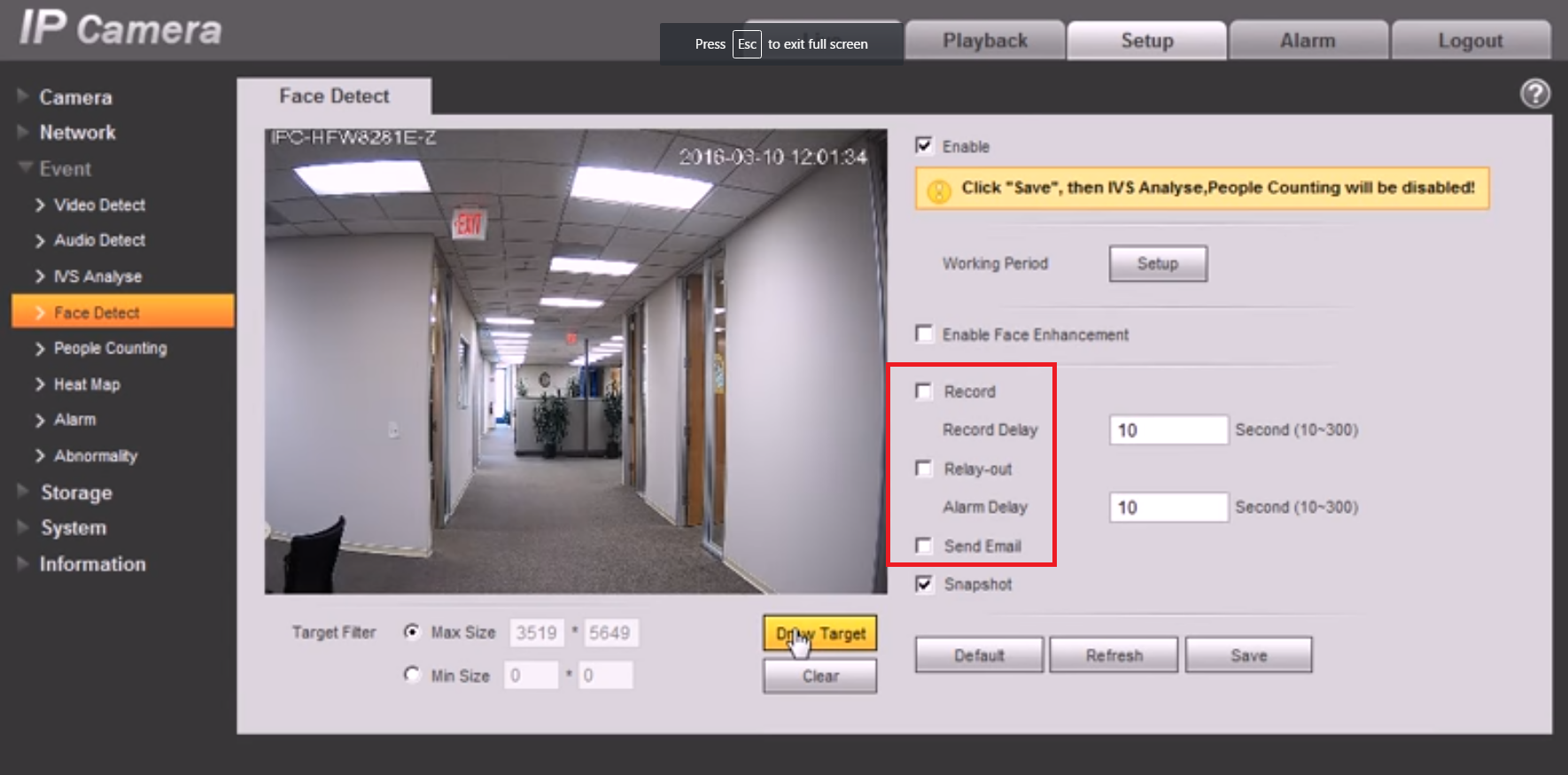Click "Second (10~300)" beside Alarm Delay
Viewport: 1568px width, 775px height.
pyautogui.click(x=1297, y=507)
